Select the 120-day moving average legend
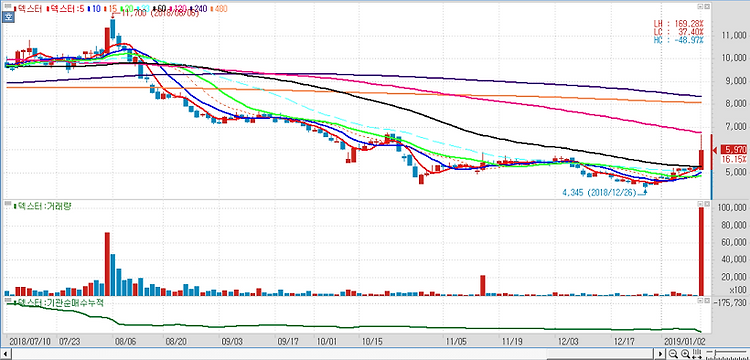 pyautogui.click(x=178, y=9)
